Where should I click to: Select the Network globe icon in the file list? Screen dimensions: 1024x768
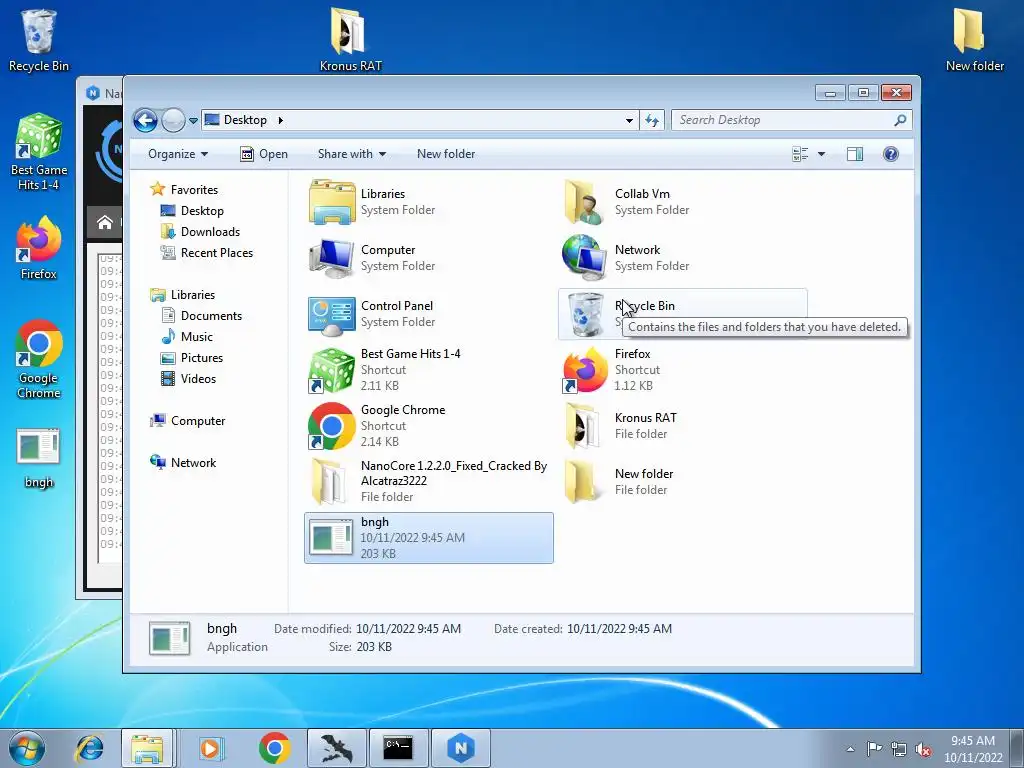(585, 259)
